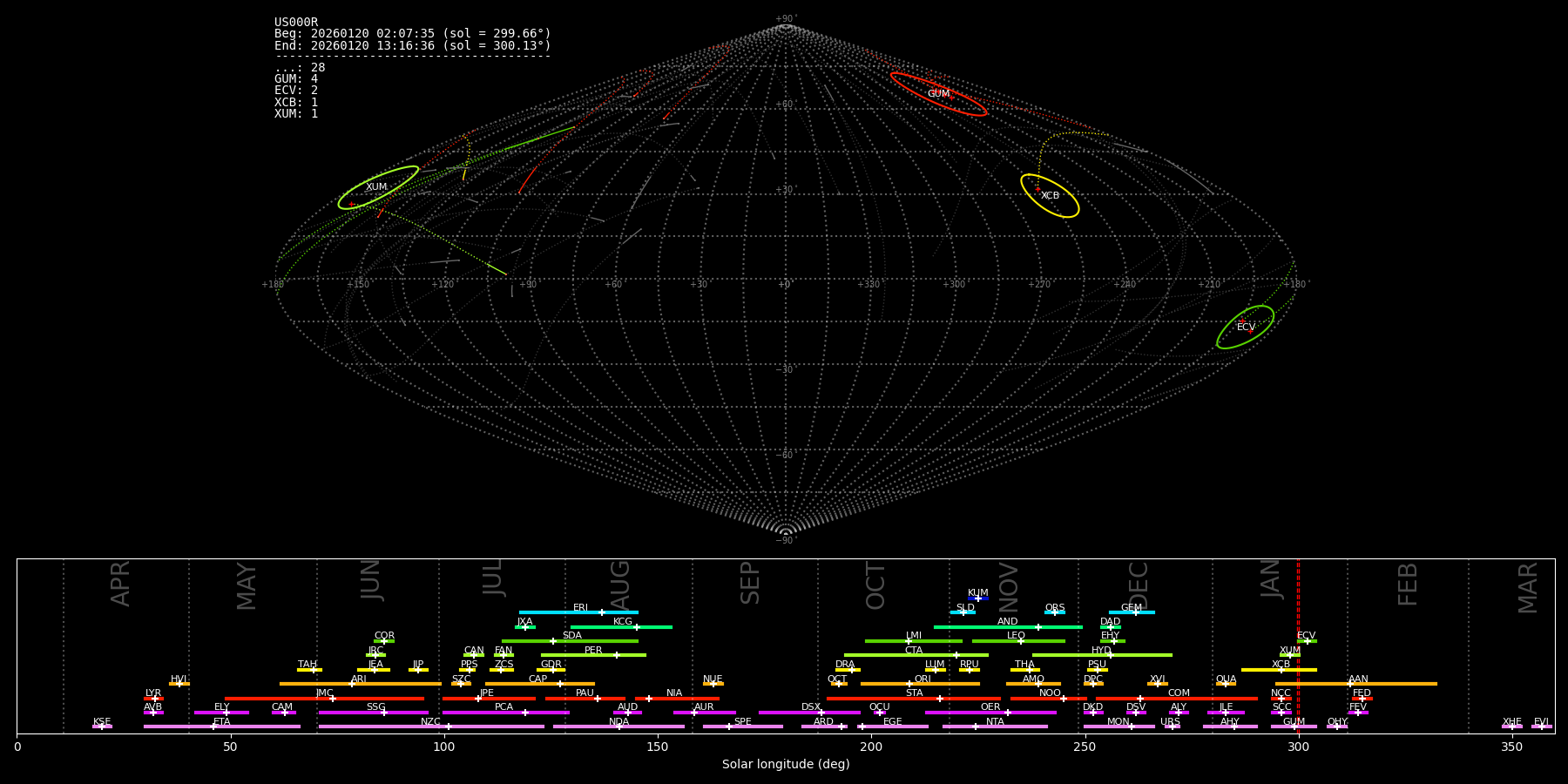The height and width of the screenshot is (784, 1568).
Task: Click the LEO shower bar label
Action: pyautogui.click(x=1017, y=636)
